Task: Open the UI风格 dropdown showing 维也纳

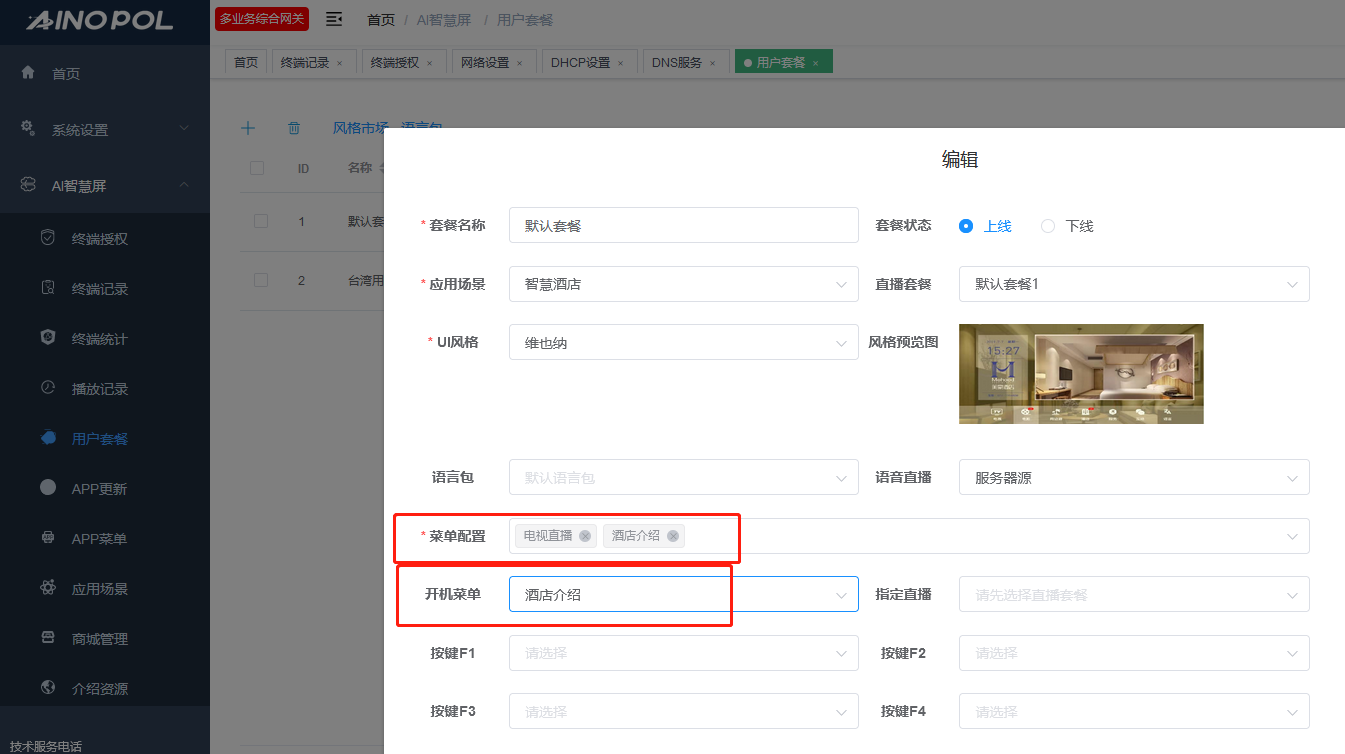Action: [683, 343]
